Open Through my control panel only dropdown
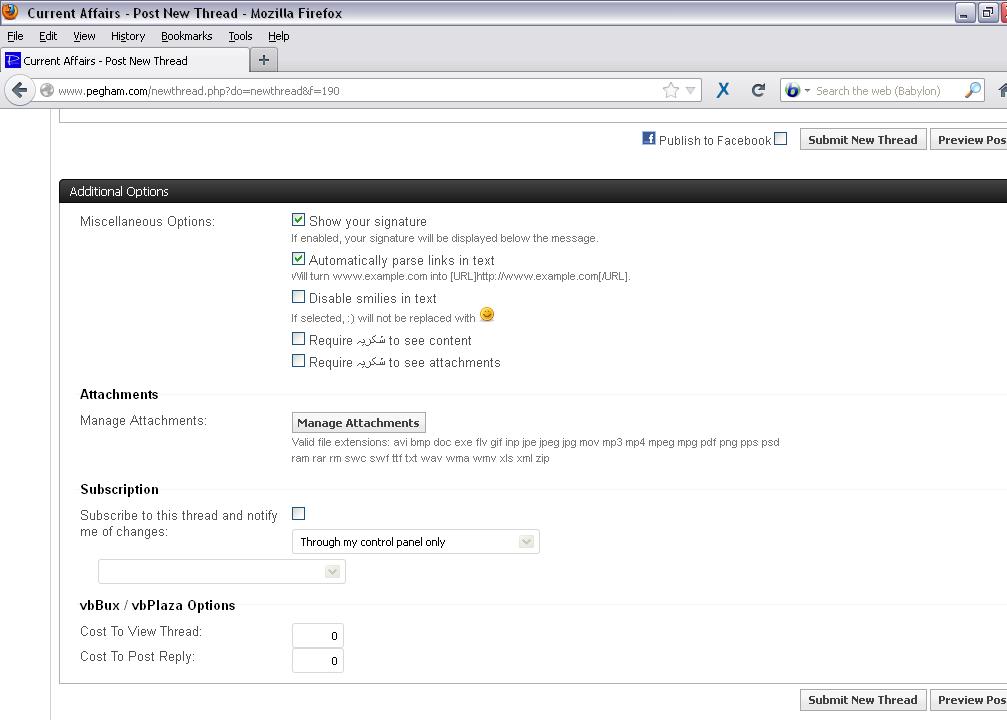Viewport: 1007px width, 720px height. tap(415, 542)
